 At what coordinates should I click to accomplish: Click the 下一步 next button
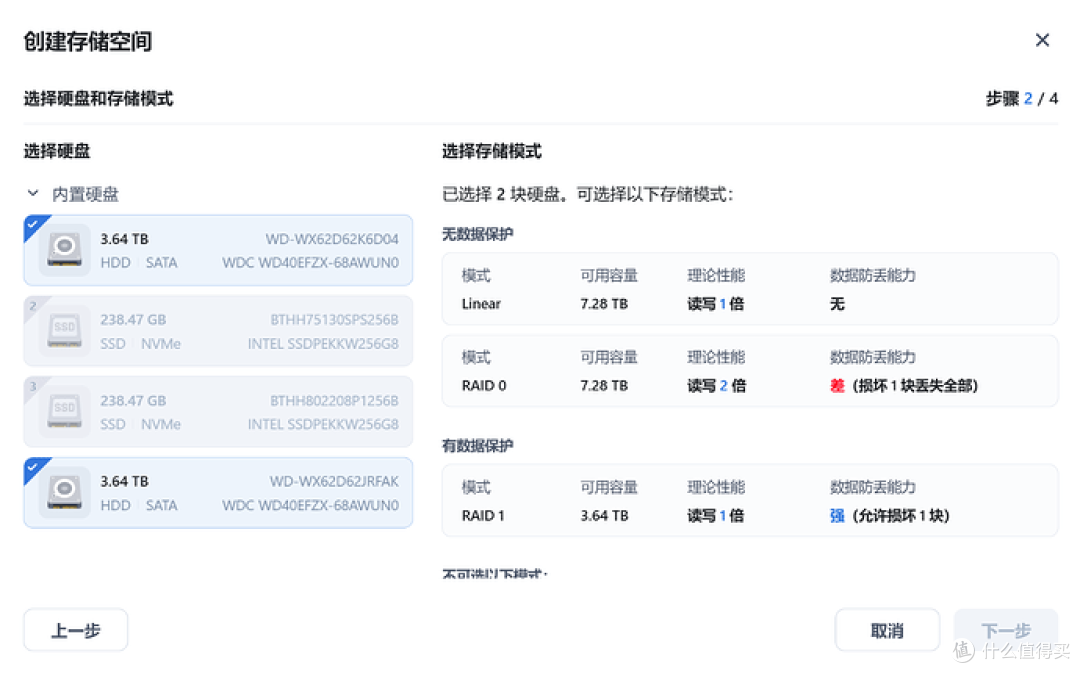1005,629
